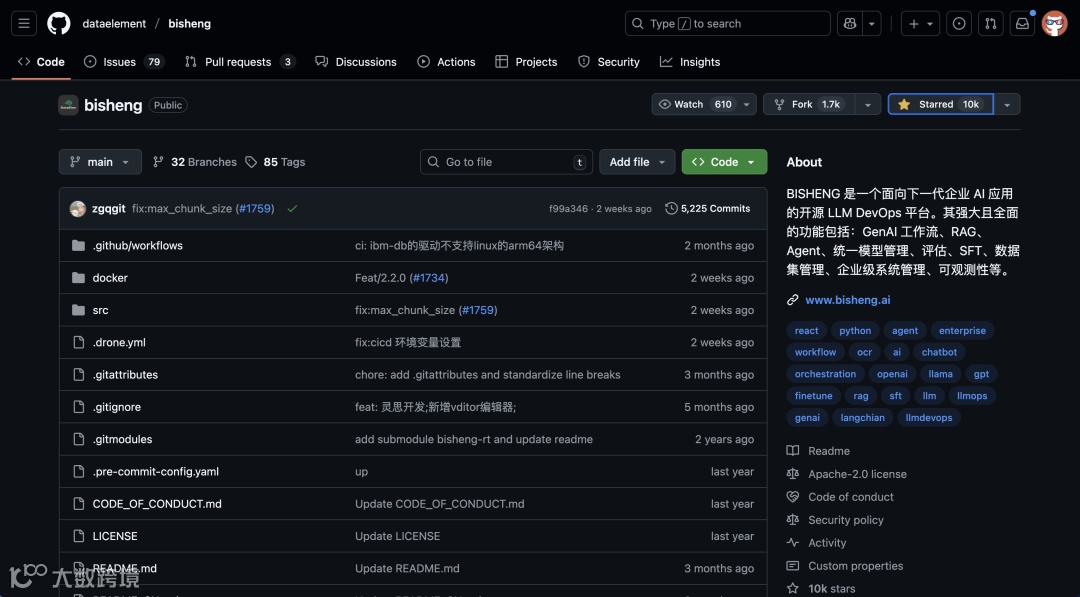Open the .pre-commit-config.yaml file
The width and height of the screenshot is (1080, 597).
(156, 472)
